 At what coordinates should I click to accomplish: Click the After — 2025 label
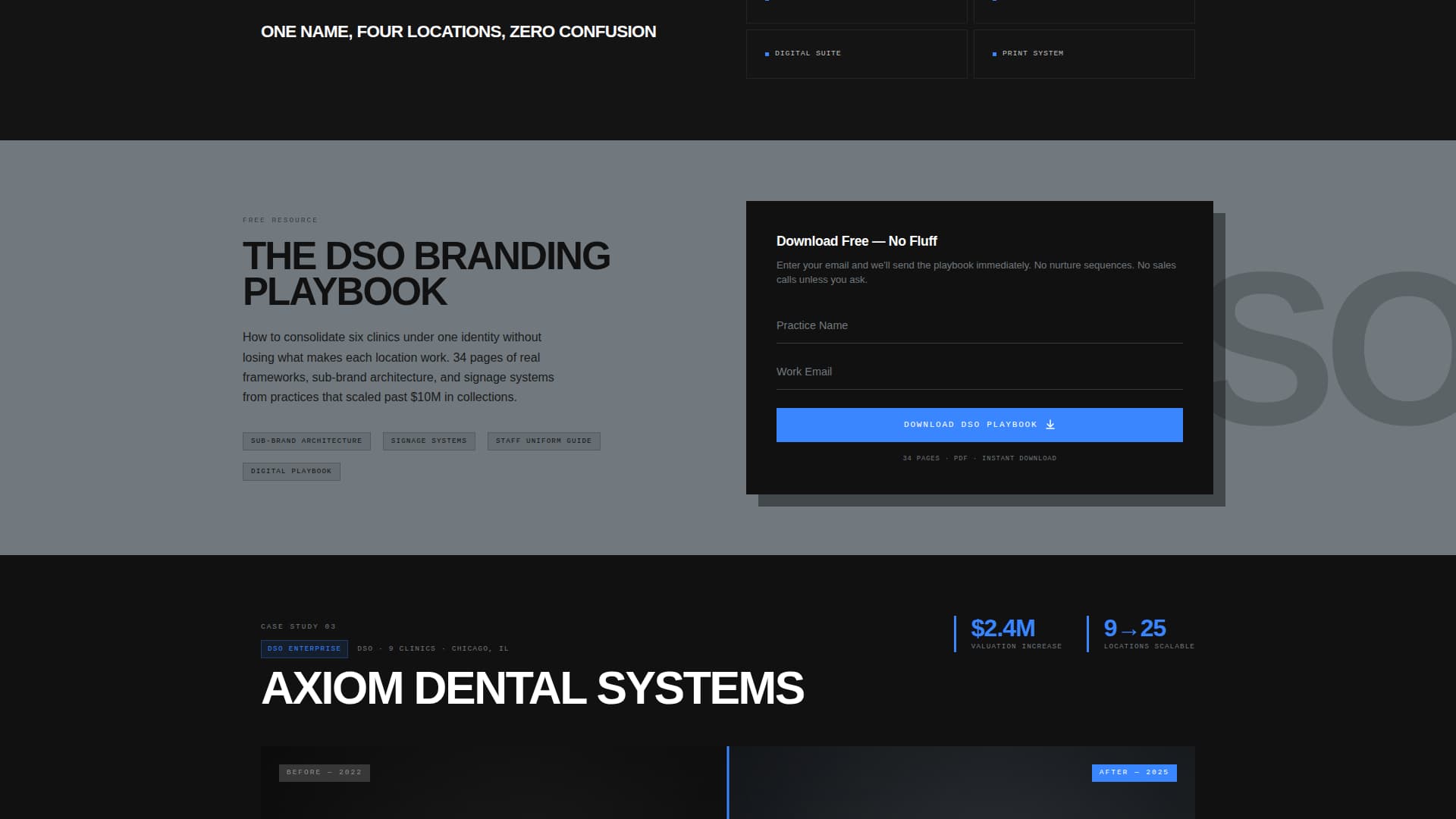pyautogui.click(x=1134, y=773)
